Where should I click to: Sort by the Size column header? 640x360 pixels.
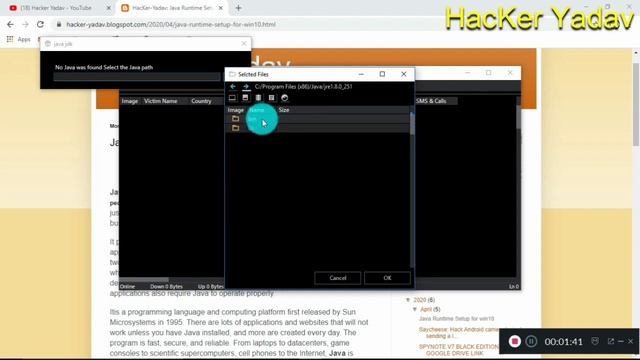[284, 110]
